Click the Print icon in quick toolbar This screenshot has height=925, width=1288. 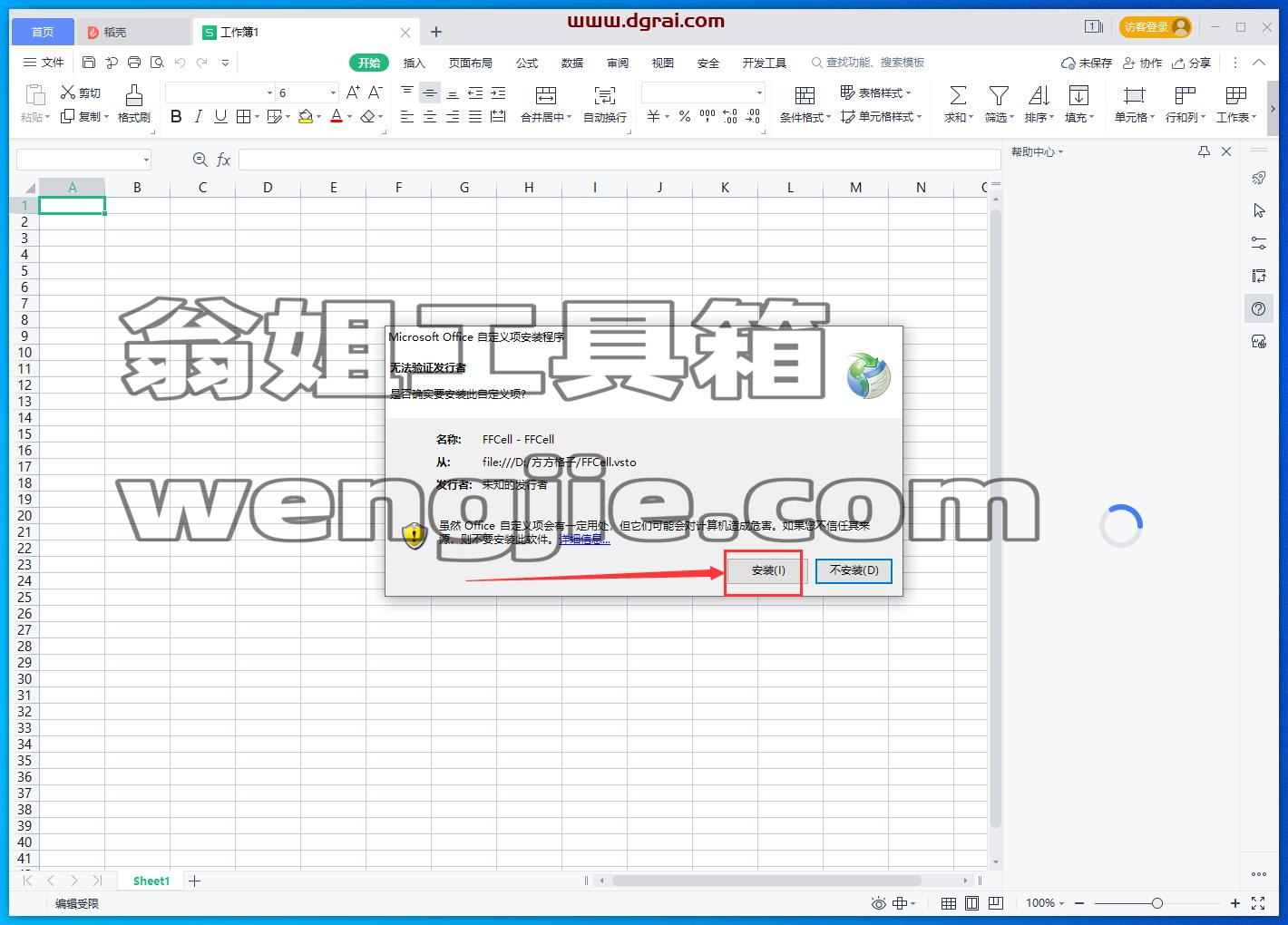tap(134, 63)
